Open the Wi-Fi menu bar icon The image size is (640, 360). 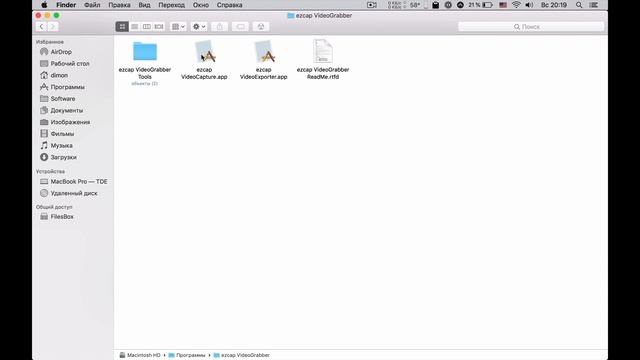tap(516, 5)
